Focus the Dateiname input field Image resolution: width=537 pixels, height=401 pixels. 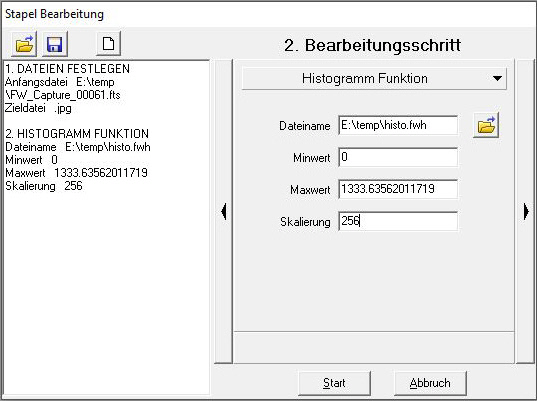(398, 125)
